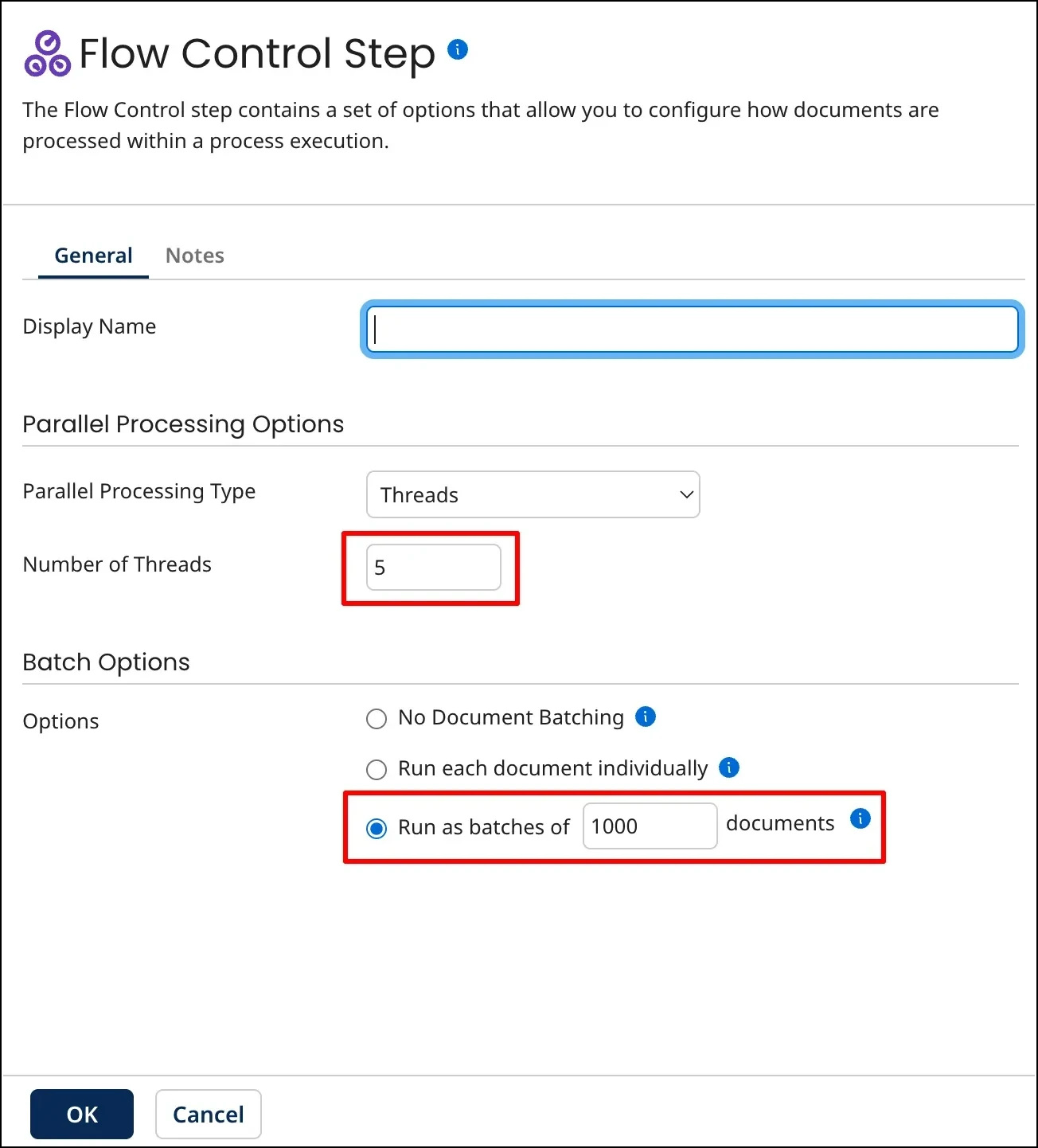Switch to the General tab
Viewport: 1038px width, 1148px height.
(93, 255)
